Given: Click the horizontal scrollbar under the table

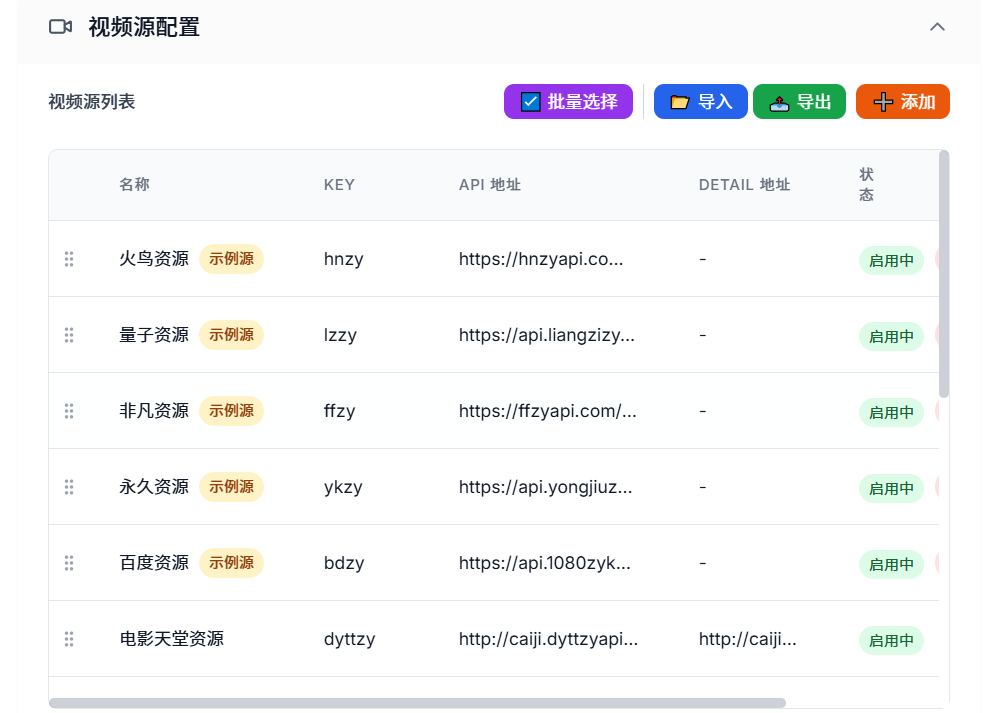Looking at the screenshot, I should pyautogui.click(x=417, y=703).
